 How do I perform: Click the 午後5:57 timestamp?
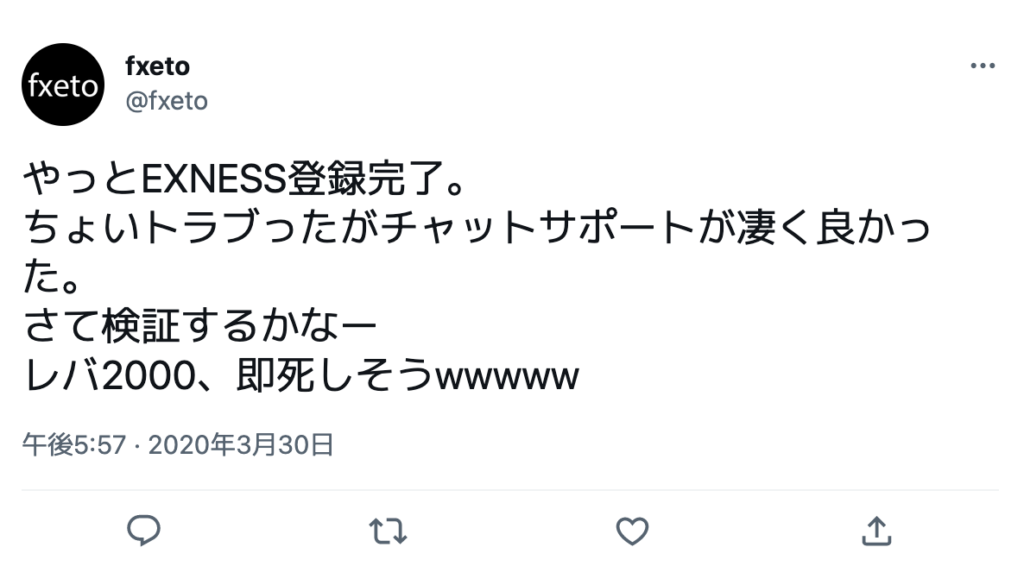[74, 445]
